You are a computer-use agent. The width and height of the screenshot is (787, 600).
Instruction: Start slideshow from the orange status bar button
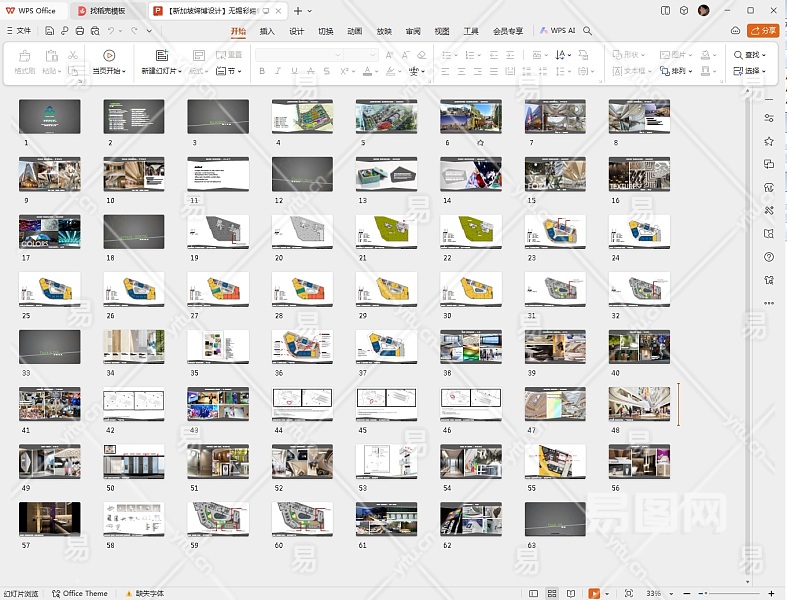594,593
